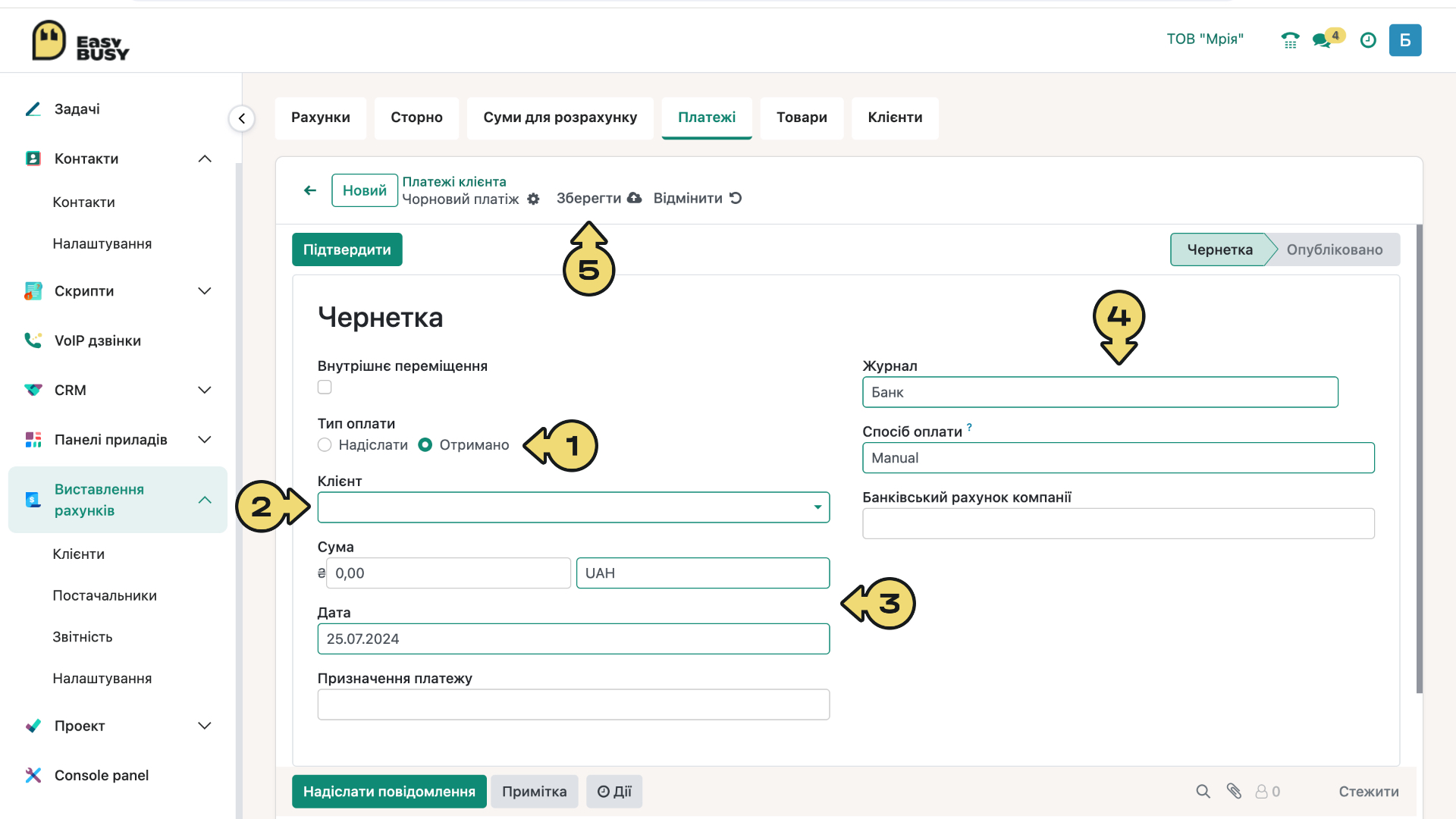
Task: Collapse the Контакти section chevron
Action: click(x=205, y=158)
